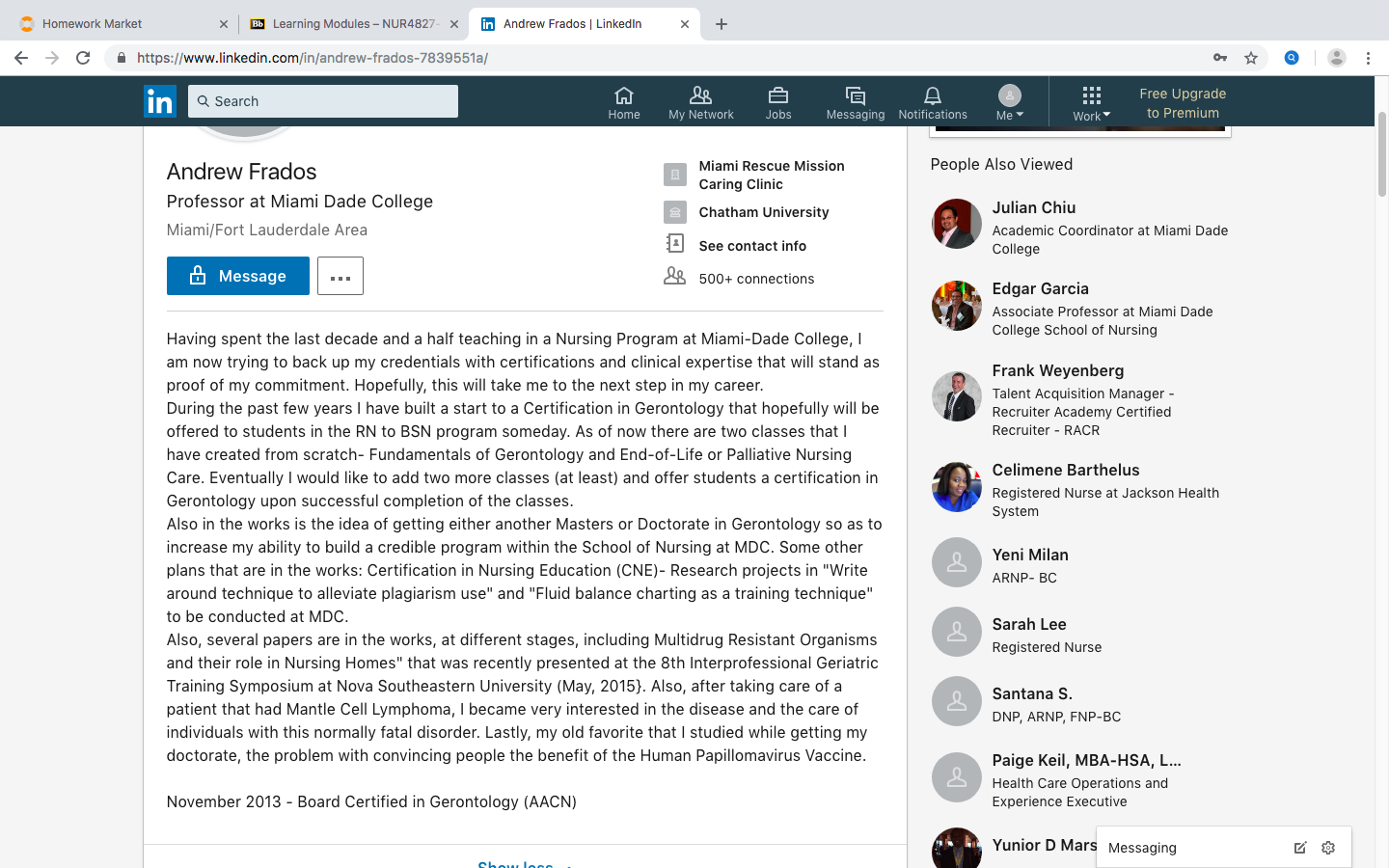The image size is (1389, 868).
Task: Reload the LinkedIn page
Action: pos(83,58)
